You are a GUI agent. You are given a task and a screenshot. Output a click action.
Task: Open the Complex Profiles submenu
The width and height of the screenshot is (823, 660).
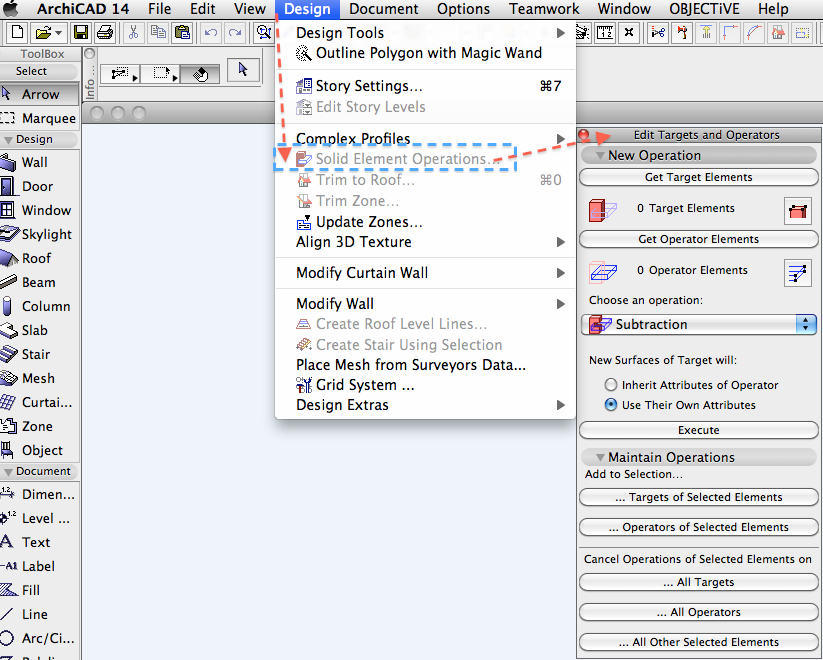425,139
